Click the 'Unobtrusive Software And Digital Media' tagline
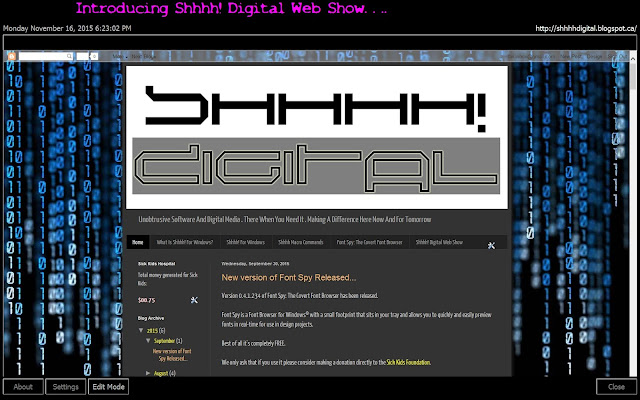Screen dimensions: 640x400 click(x=284, y=220)
